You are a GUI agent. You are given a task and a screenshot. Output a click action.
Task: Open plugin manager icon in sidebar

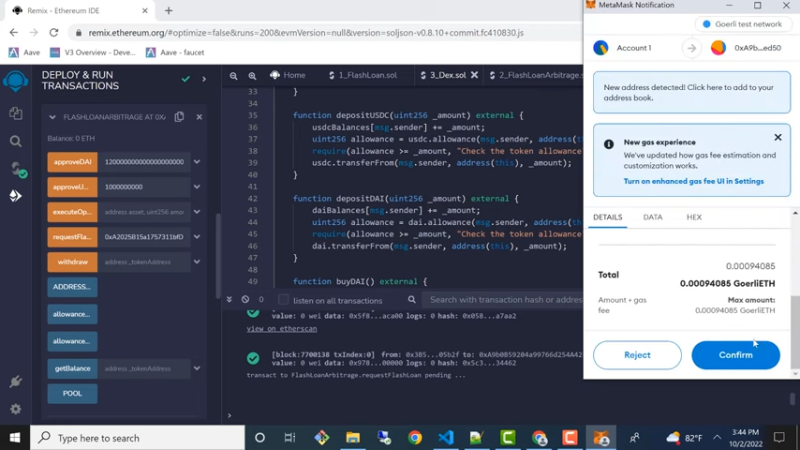[15, 382]
